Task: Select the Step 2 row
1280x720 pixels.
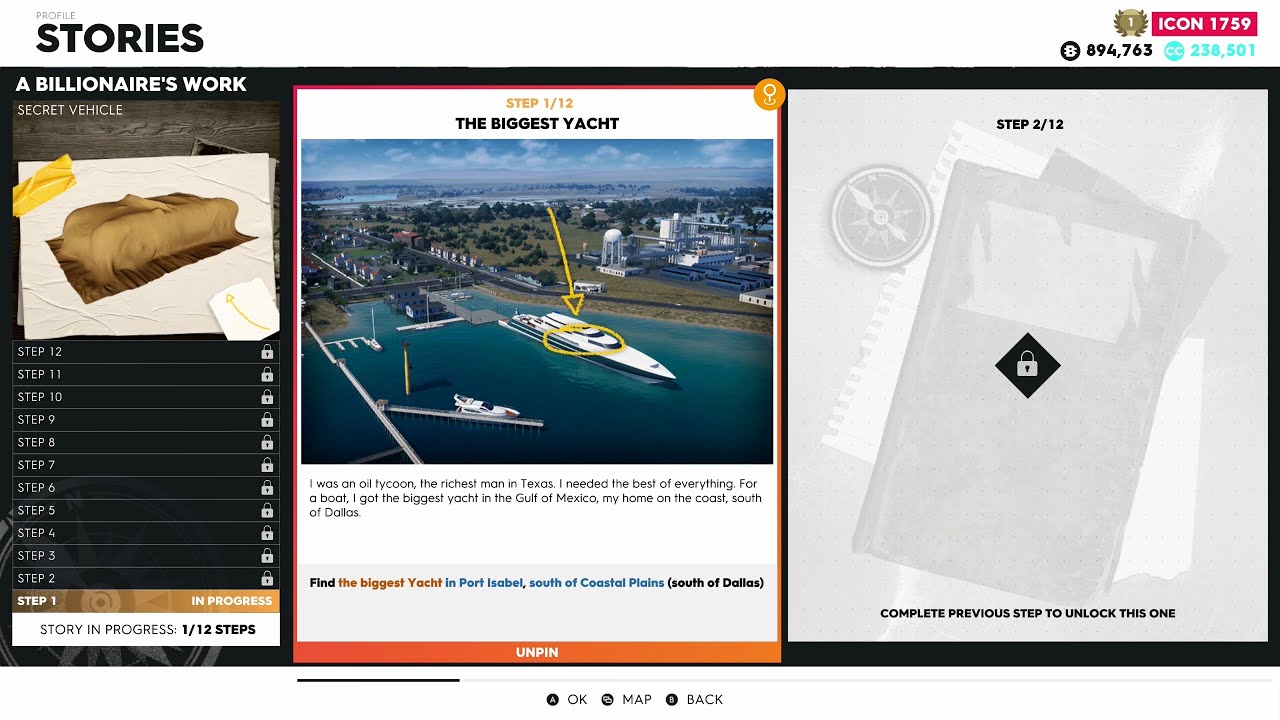Action: tap(146, 578)
